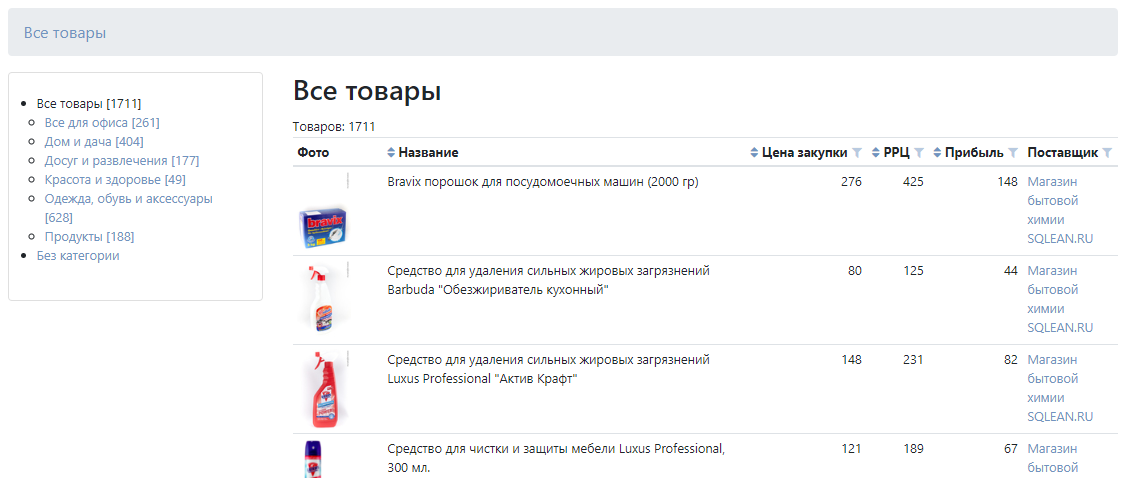Sort by Прибыль arrows icon
The image size is (1125, 478).
point(938,153)
